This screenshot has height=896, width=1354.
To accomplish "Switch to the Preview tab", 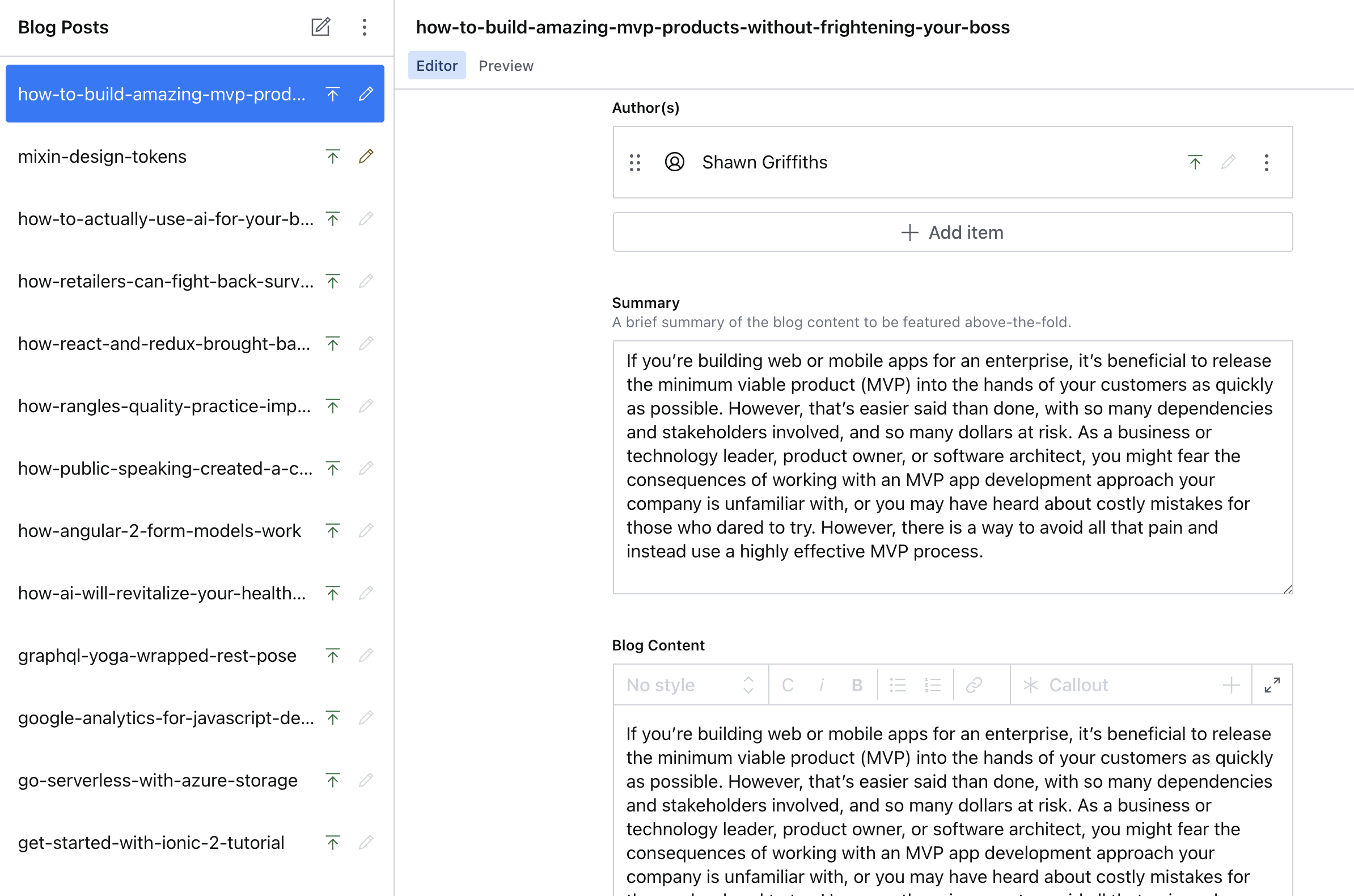I will pos(506,66).
